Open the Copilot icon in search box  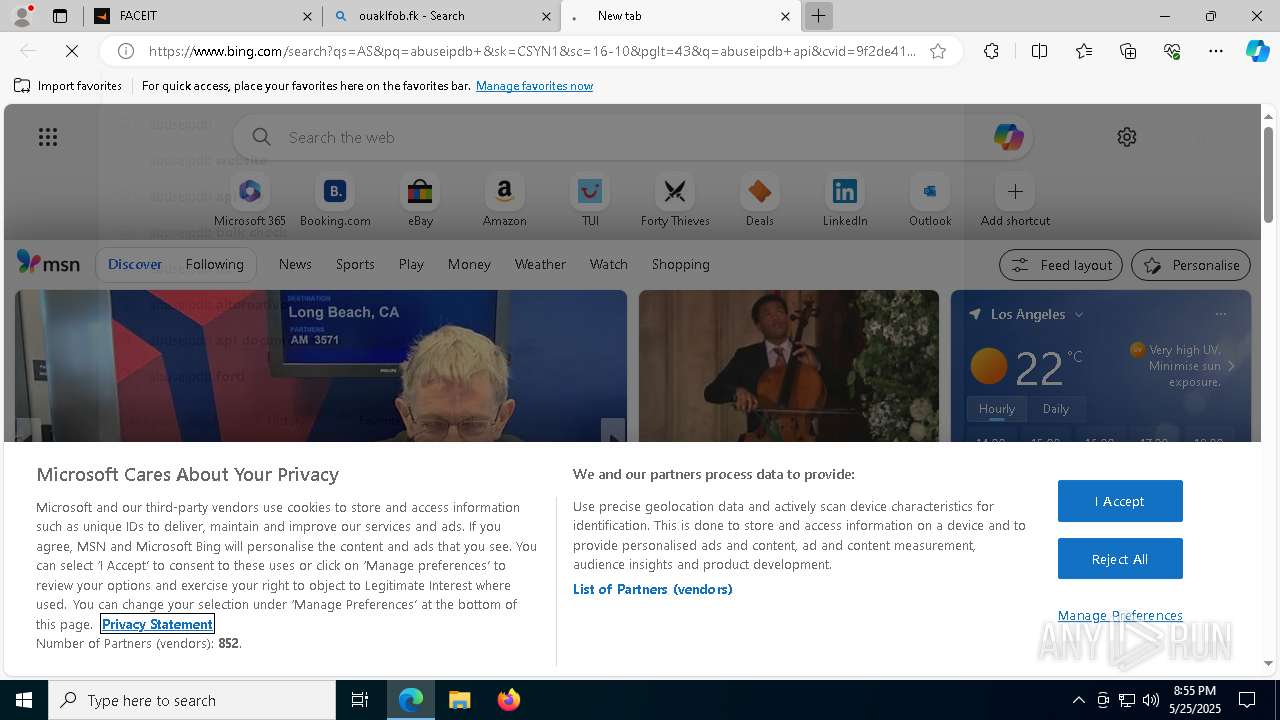tap(1008, 137)
